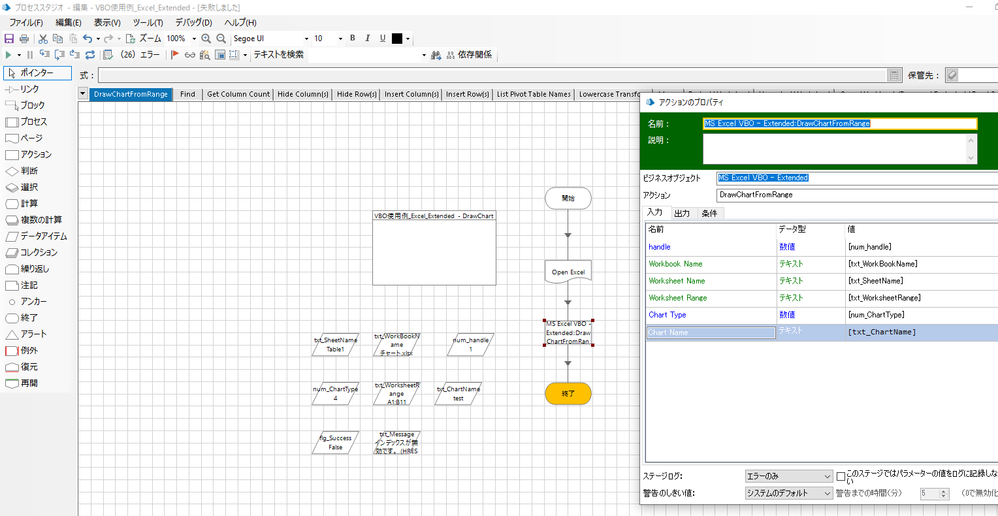Switch to the Conditions tab in properties
998x516 pixels.
click(710, 213)
